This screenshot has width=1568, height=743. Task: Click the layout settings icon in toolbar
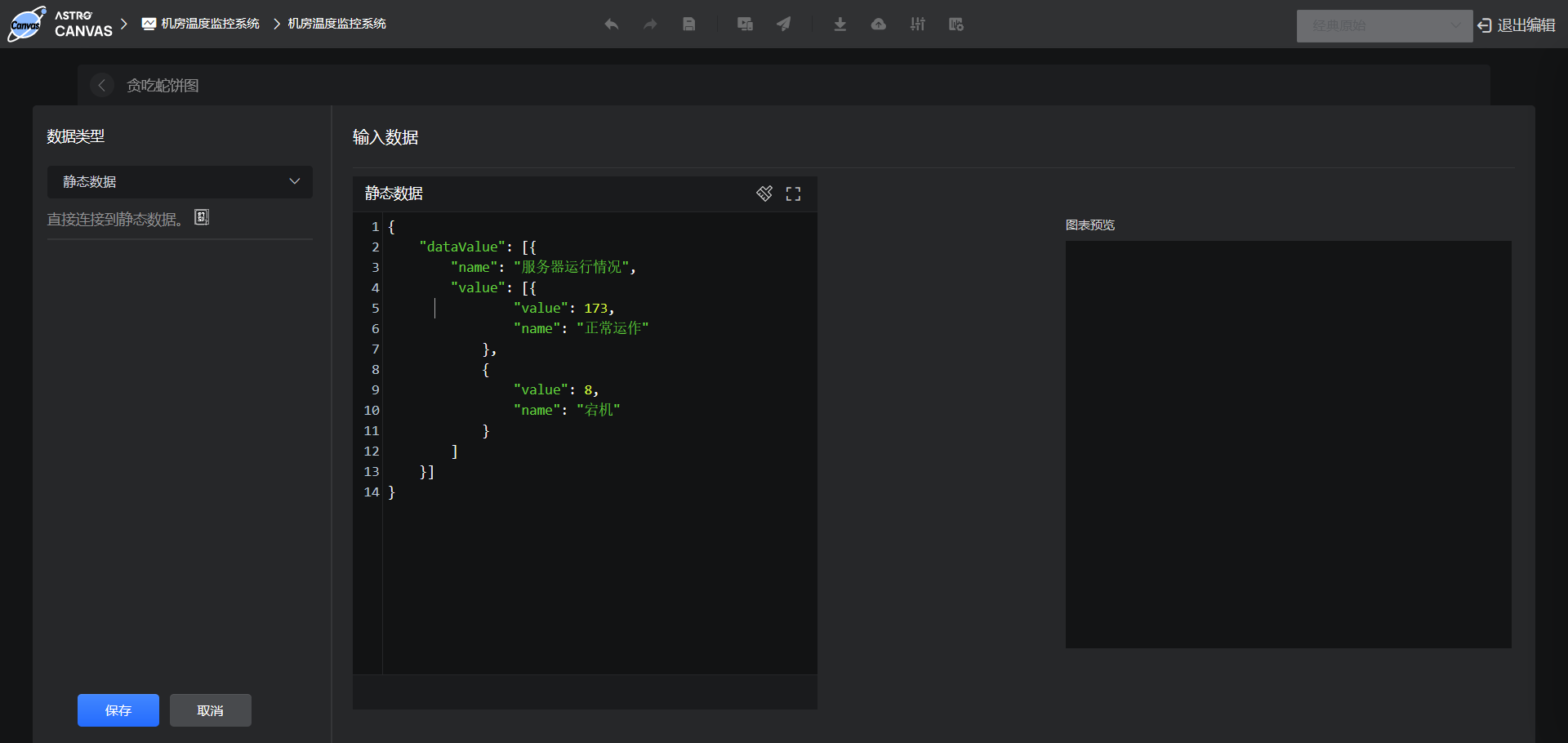(x=956, y=24)
